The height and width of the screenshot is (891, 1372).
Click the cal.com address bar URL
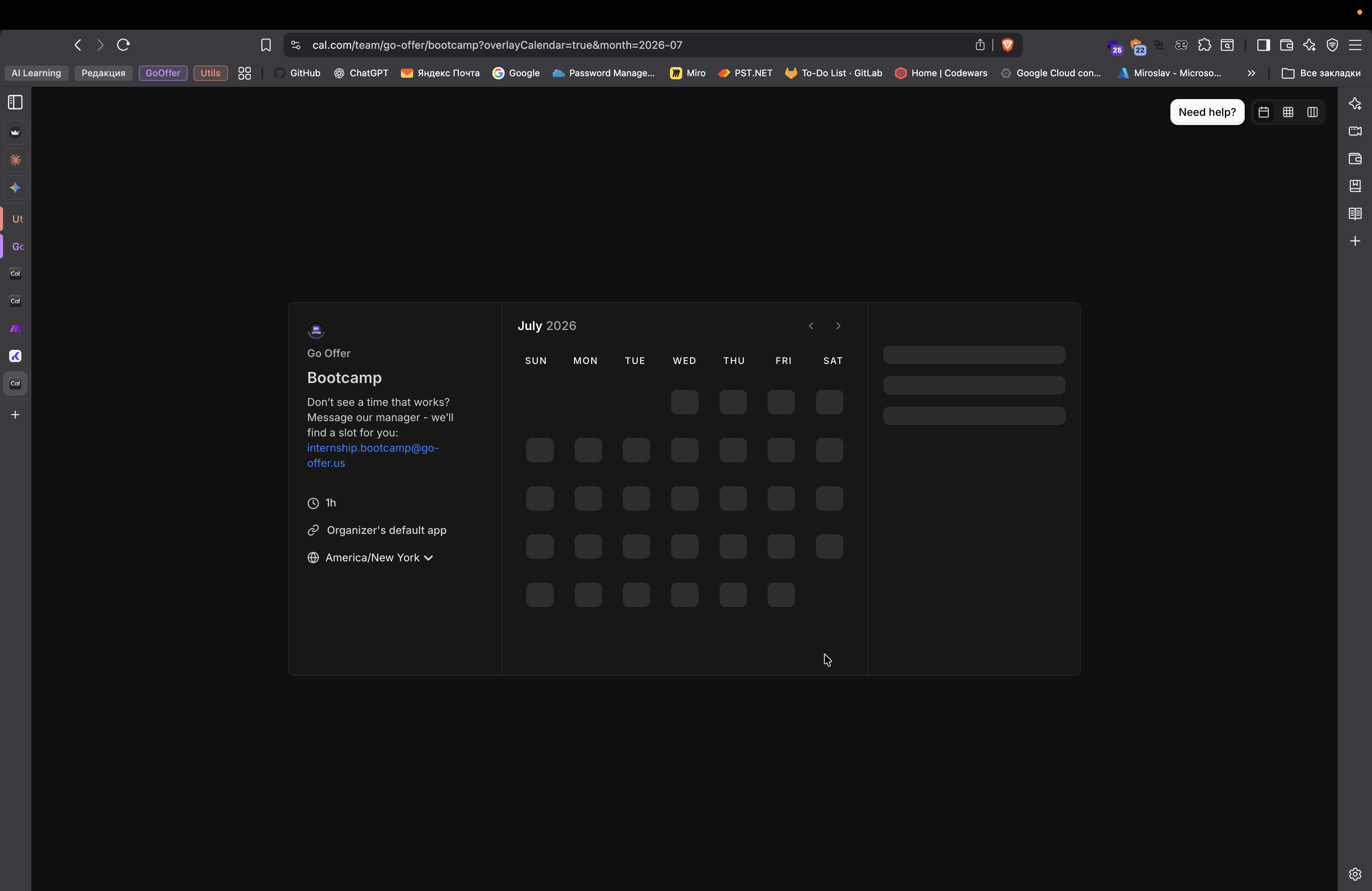click(x=497, y=45)
